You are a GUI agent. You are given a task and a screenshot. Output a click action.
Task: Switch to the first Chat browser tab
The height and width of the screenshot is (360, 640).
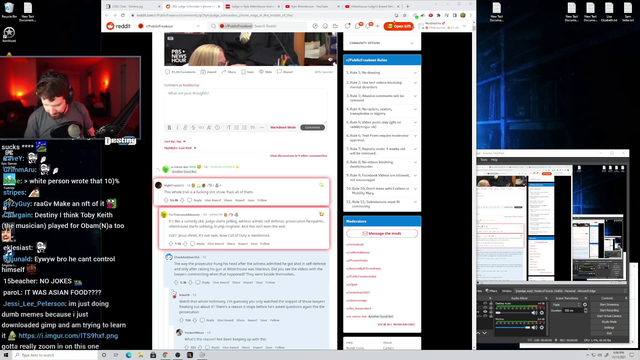pos(131,7)
